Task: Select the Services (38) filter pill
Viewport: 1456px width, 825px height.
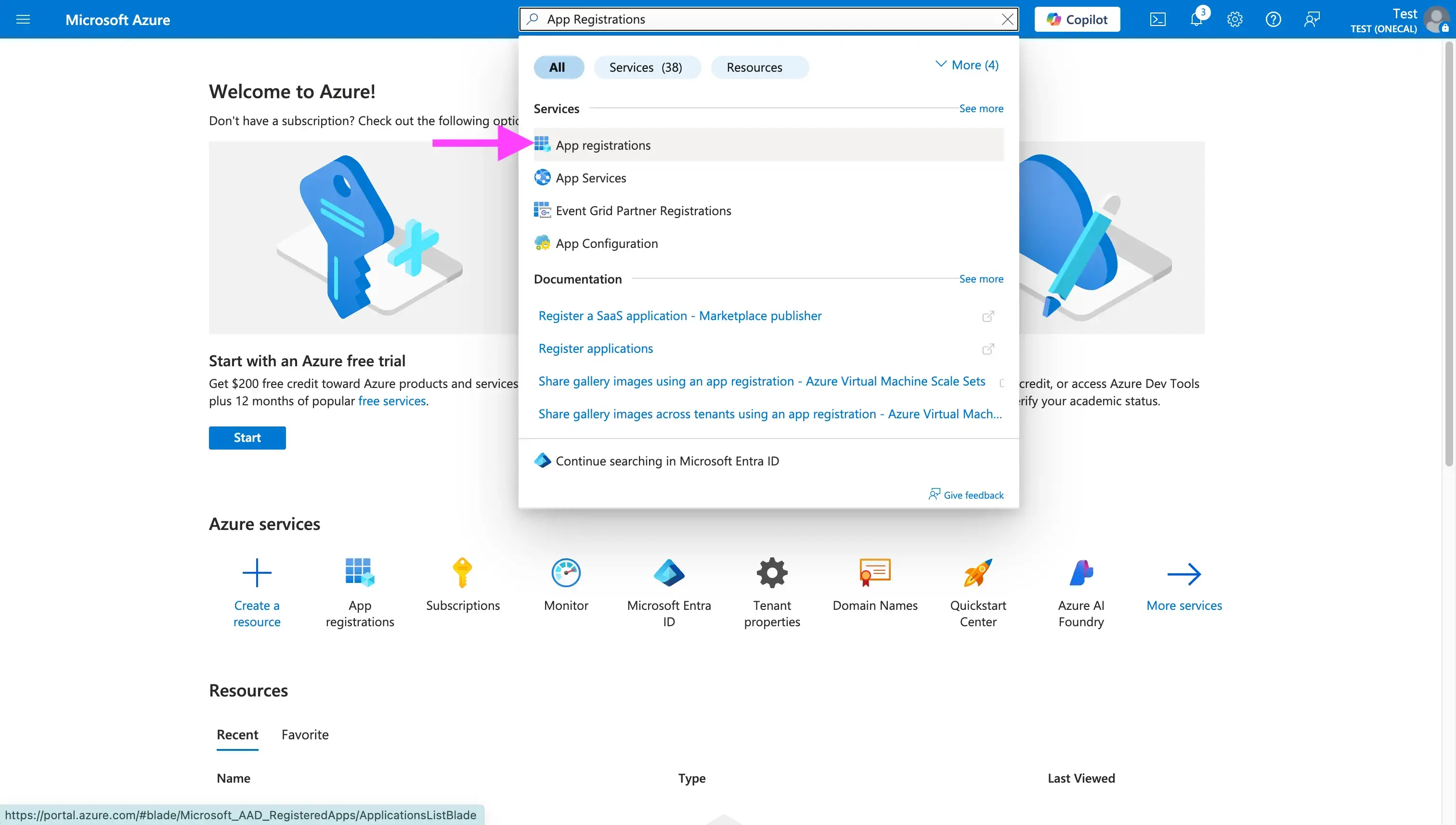Action: [x=647, y=67]
